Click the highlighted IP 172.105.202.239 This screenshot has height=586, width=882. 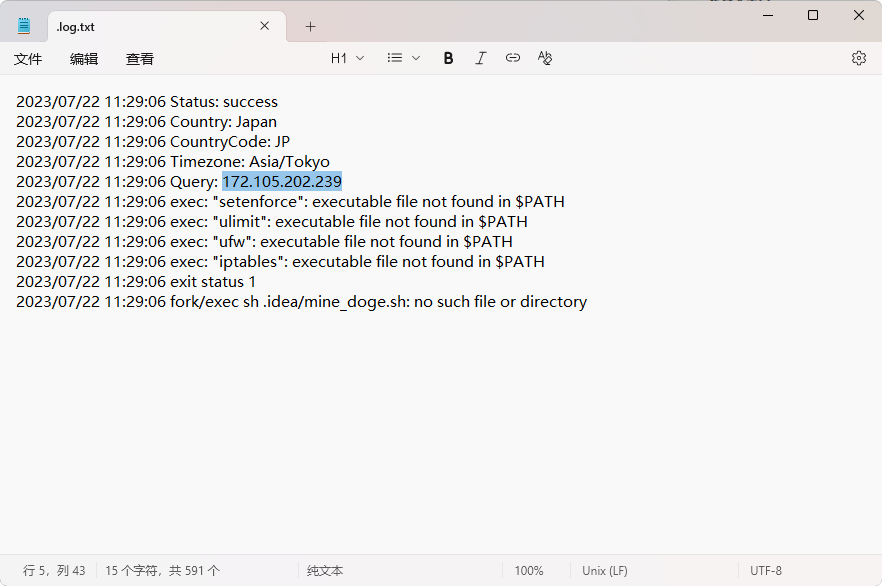282,182
